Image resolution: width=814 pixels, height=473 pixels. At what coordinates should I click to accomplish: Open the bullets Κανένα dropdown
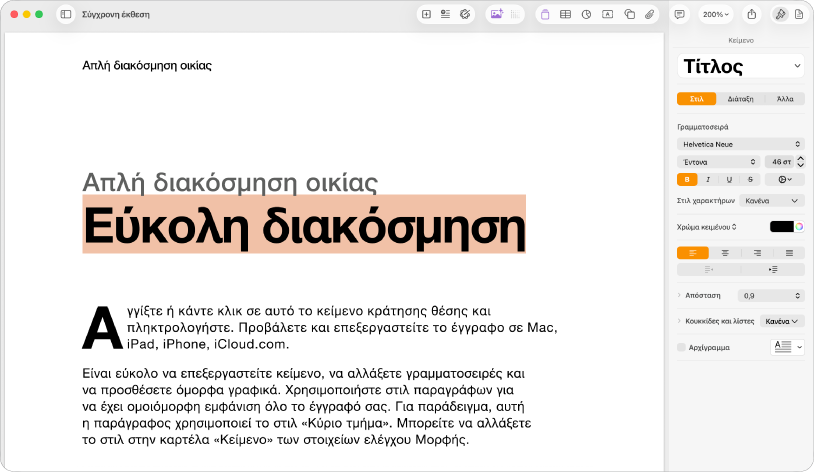point(782,321)
